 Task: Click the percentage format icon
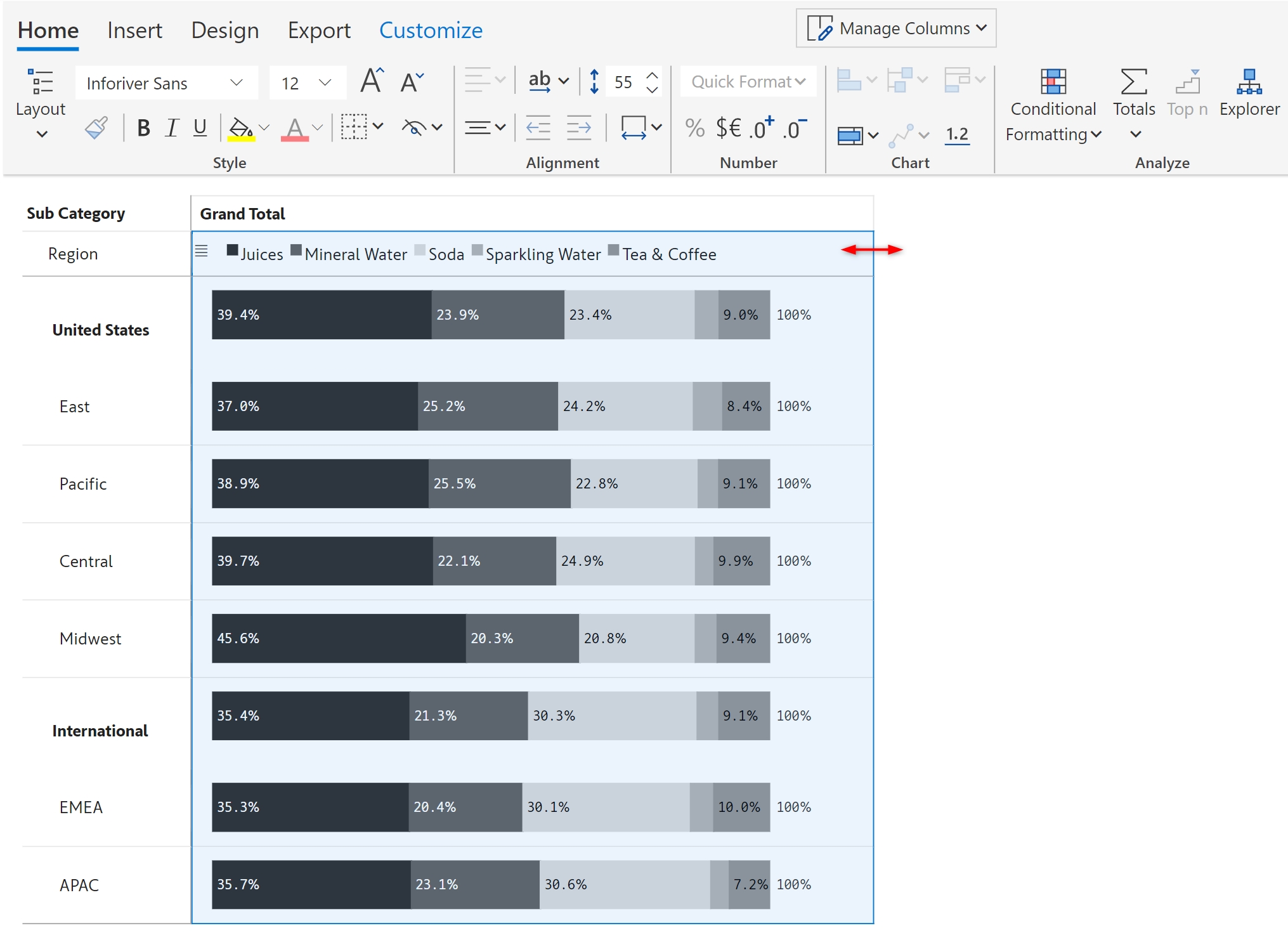[x=694, y=128]
